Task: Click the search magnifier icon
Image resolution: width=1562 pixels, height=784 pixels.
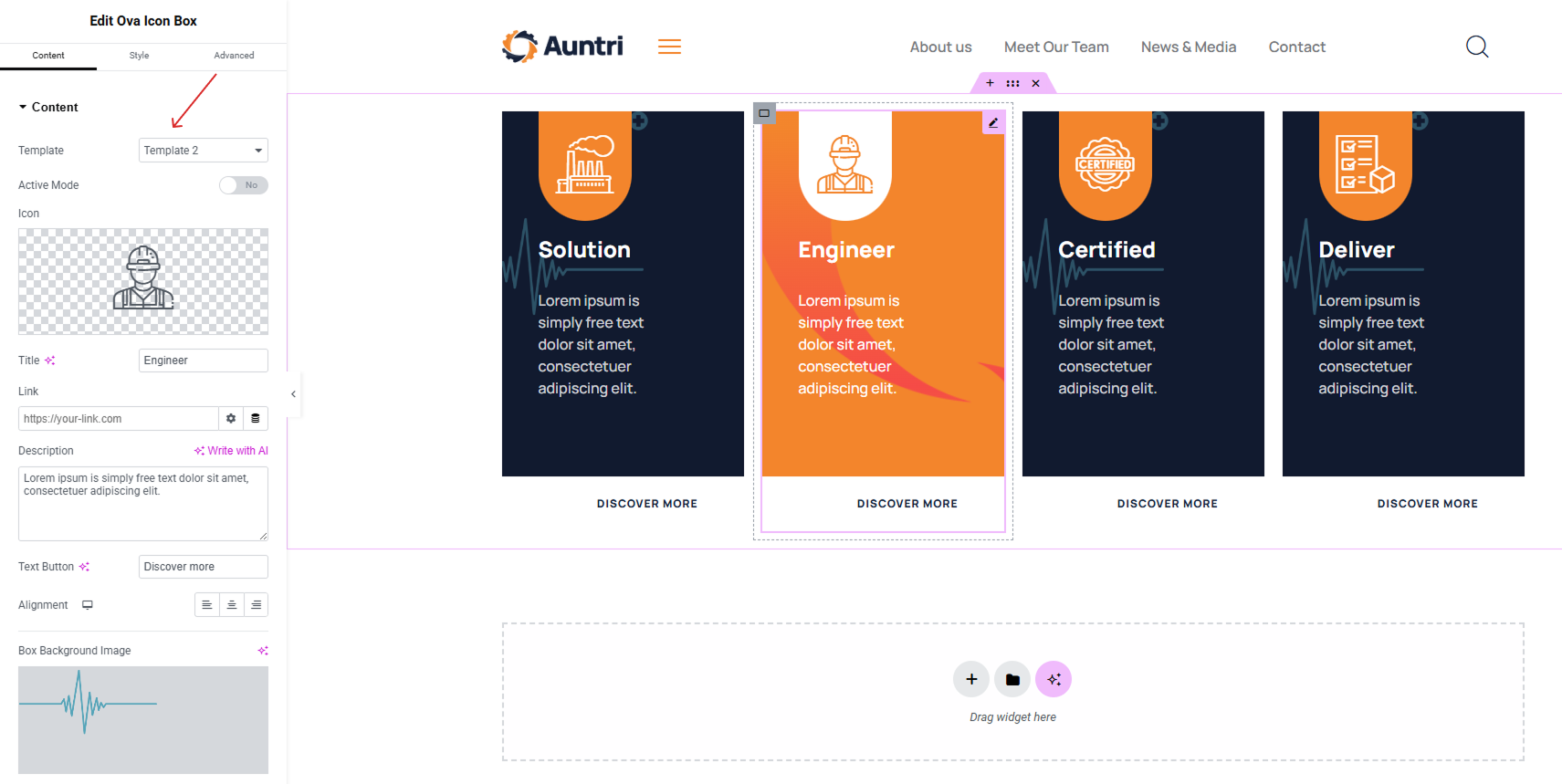Action: click(x=1477, y=47)
